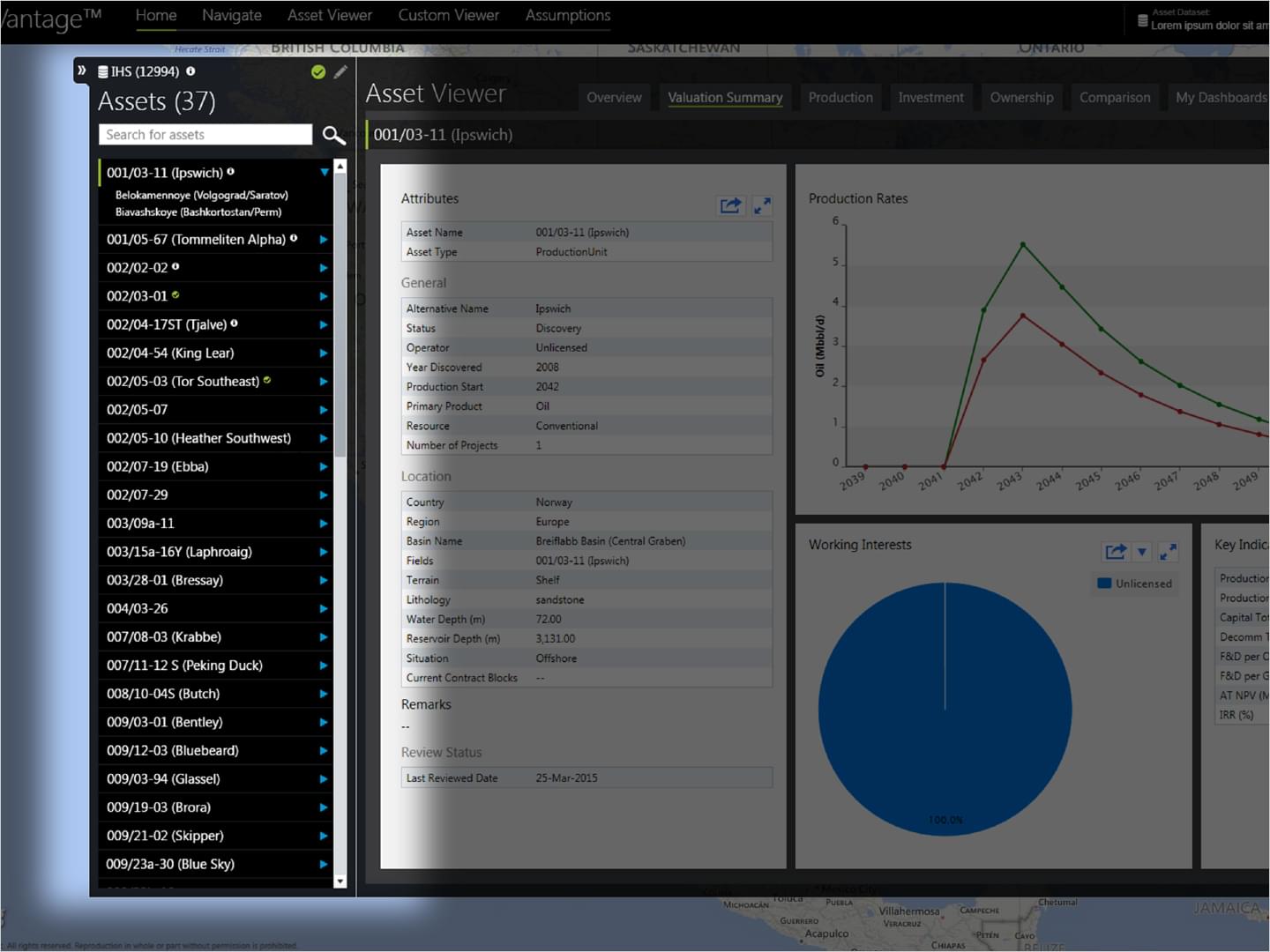
Task: Open the Working Interests dropdown arrow
Action: click(1142, 552)
